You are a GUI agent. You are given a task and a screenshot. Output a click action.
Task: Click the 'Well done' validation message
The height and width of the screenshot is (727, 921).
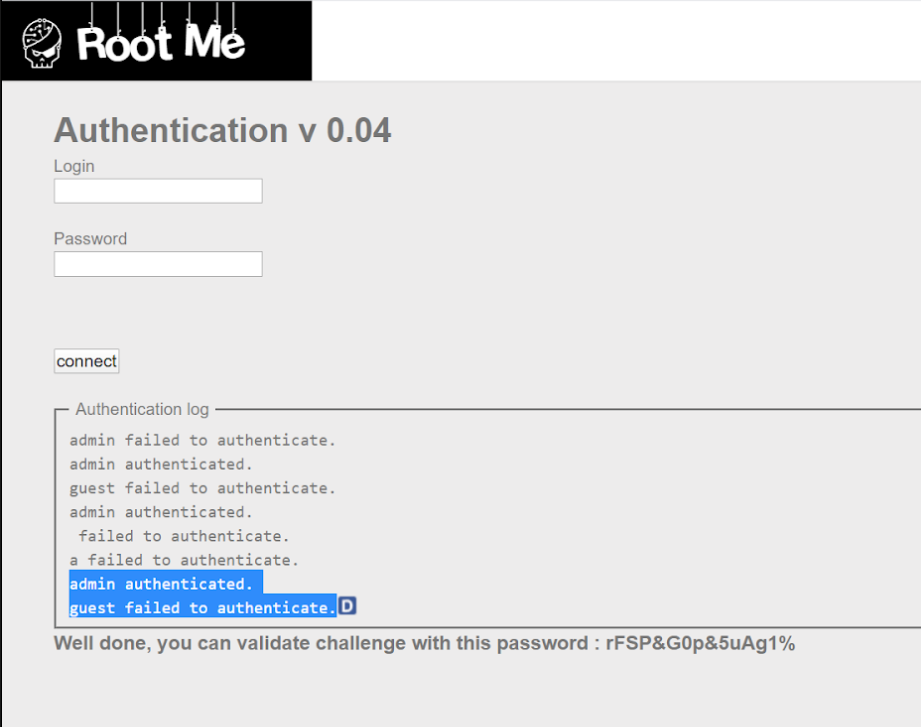(x=320, y=643)
